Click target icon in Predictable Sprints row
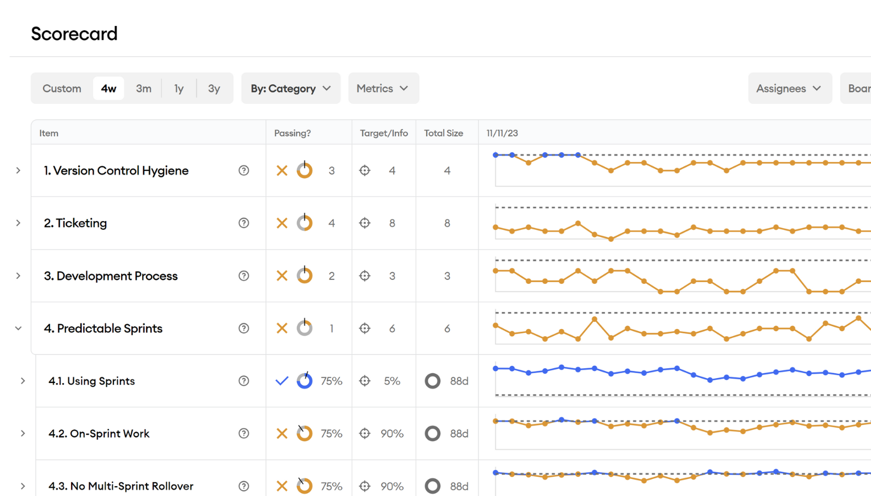 click(365, 328)
